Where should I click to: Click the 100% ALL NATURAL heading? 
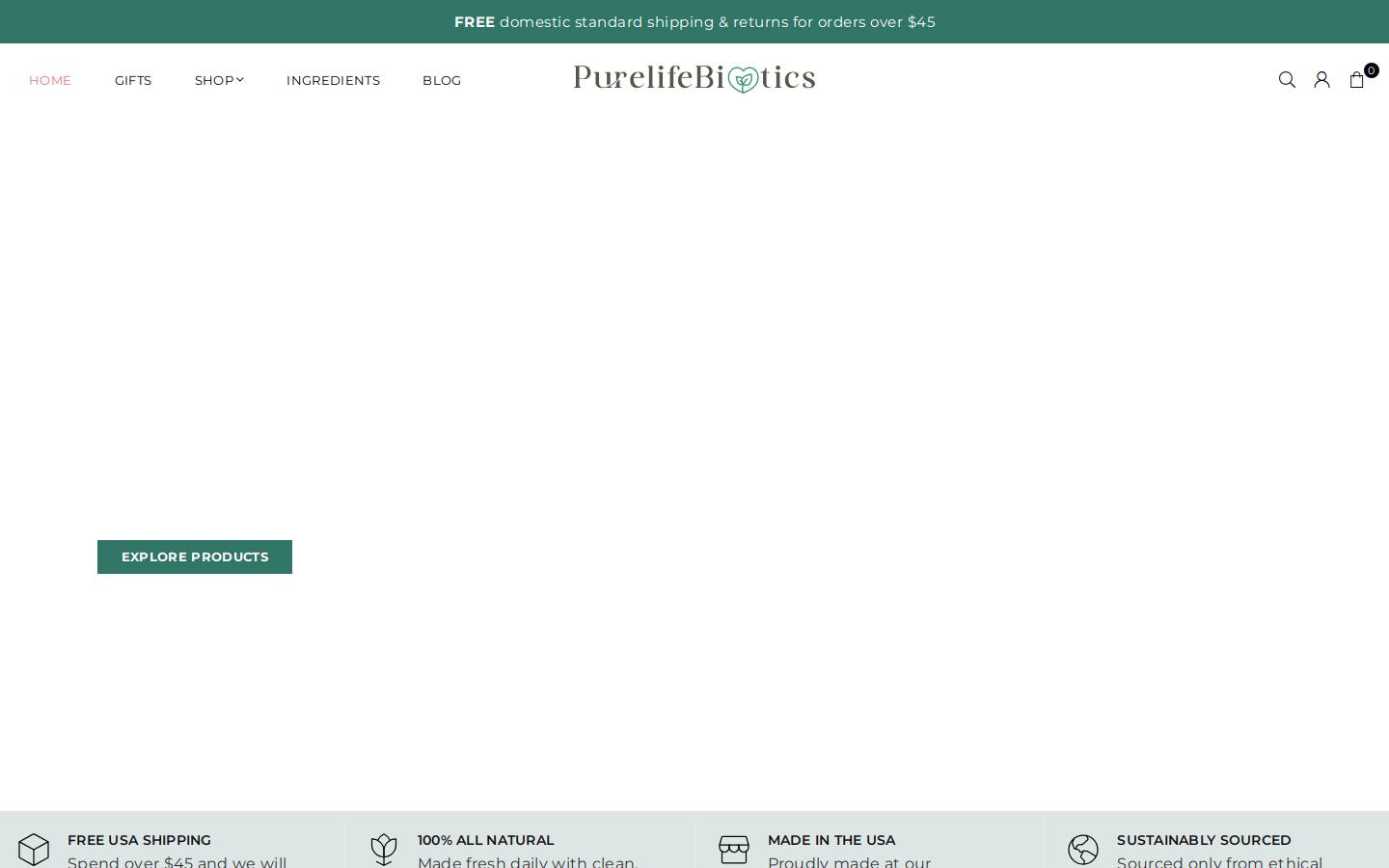coord(486,840)
